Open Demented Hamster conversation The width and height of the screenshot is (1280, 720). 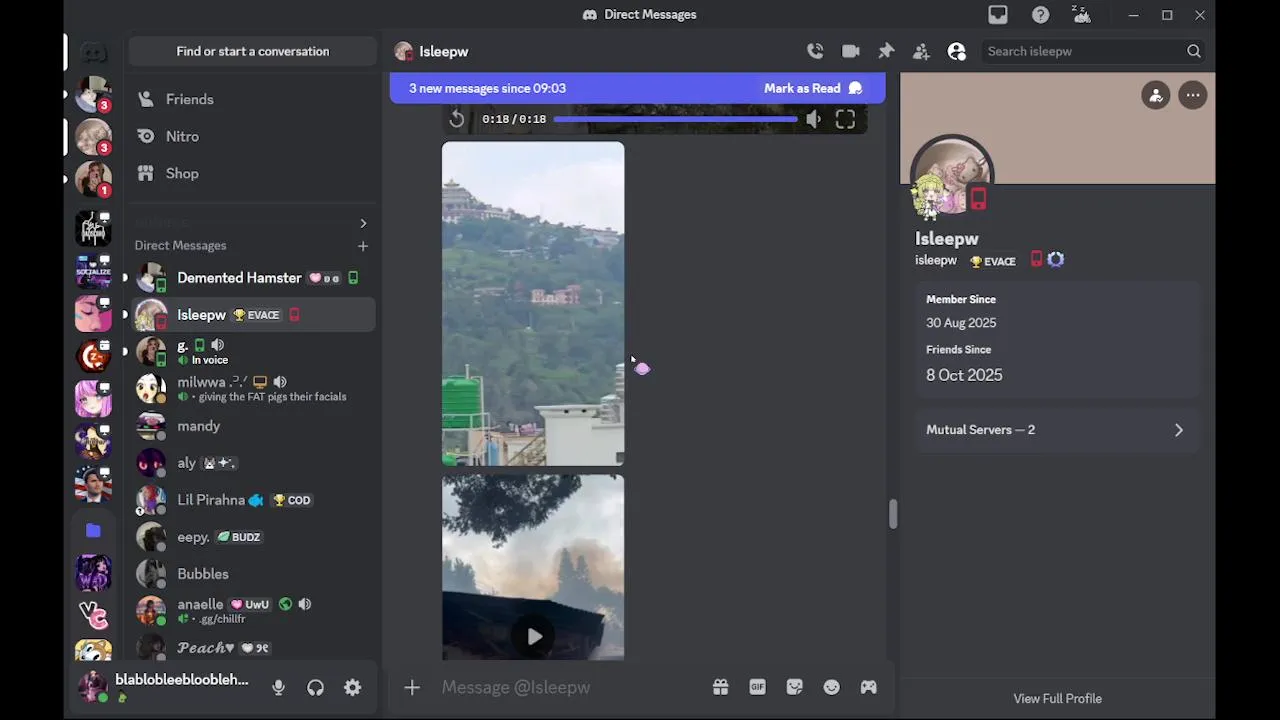[x=252, y=278]
